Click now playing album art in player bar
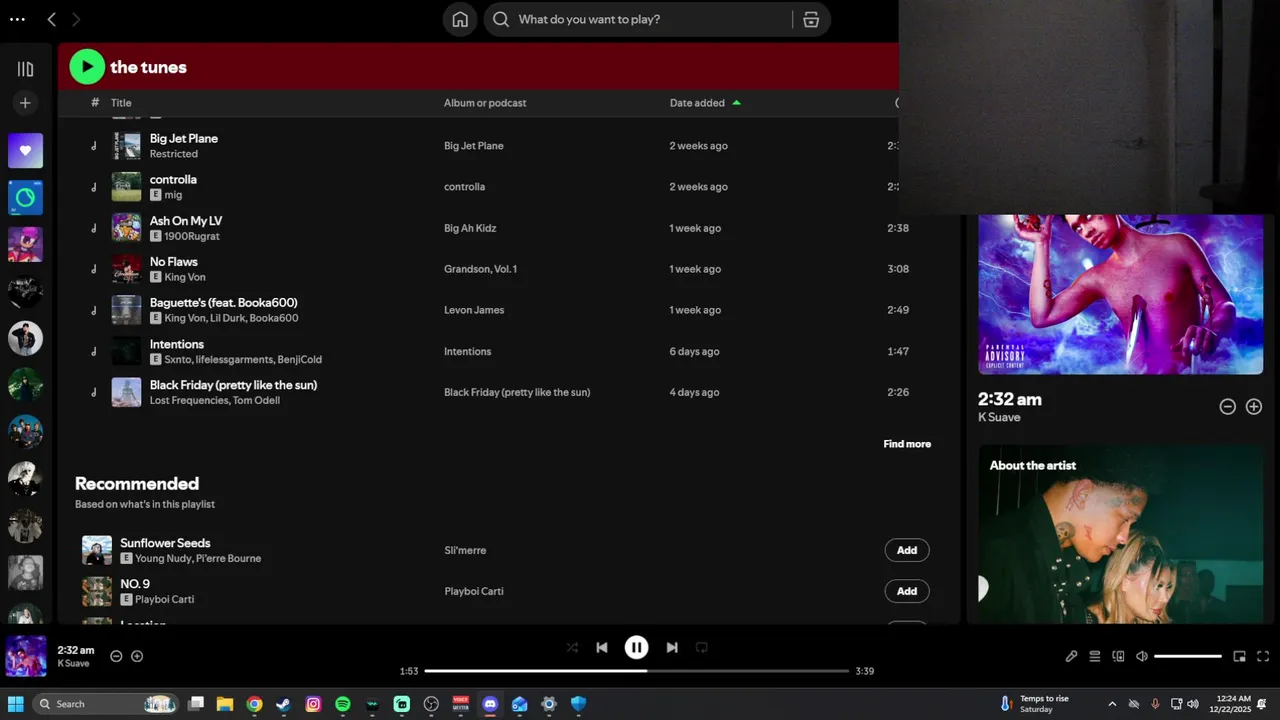Image resolution: width=1280 pixels, height=720 pixels. pos(26,656)
